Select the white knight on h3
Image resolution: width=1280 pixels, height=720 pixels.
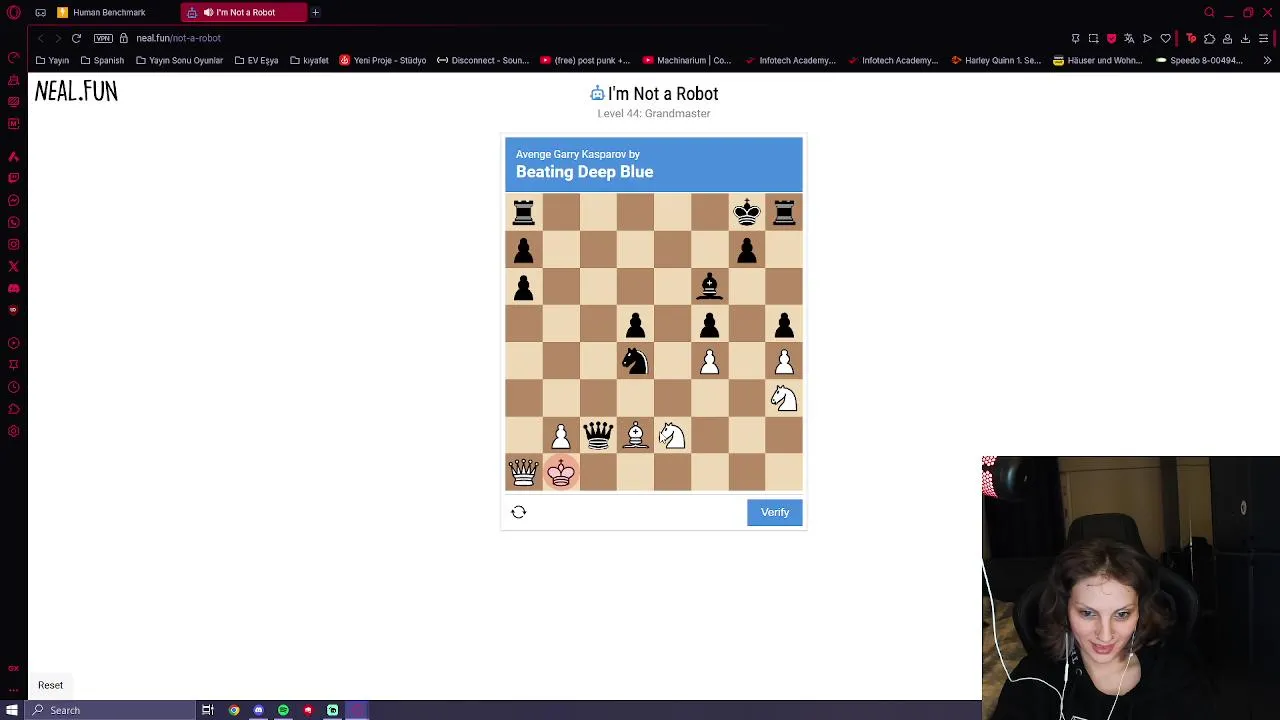784,398
